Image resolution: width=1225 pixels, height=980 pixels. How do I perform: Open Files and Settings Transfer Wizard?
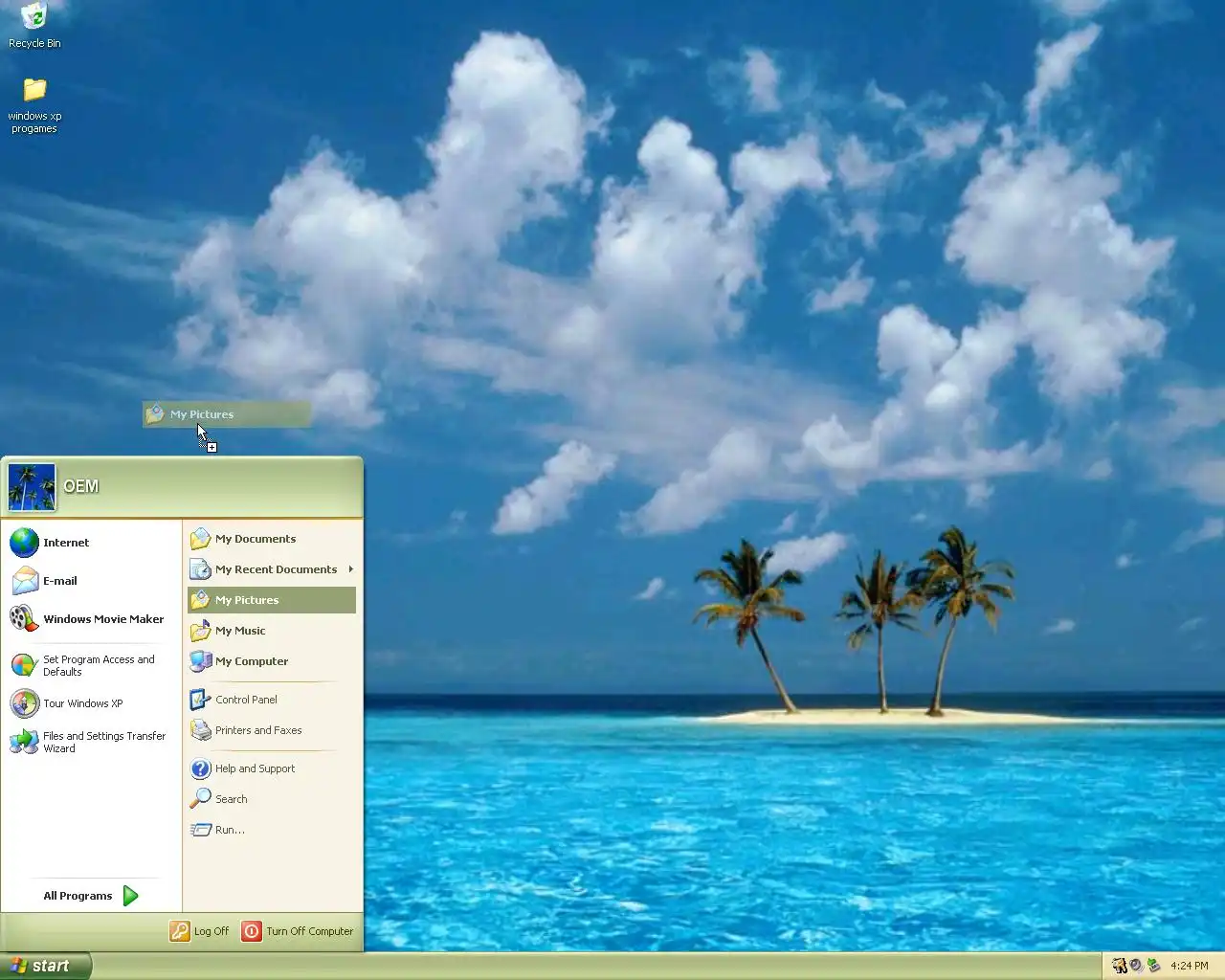pos(91,742)
